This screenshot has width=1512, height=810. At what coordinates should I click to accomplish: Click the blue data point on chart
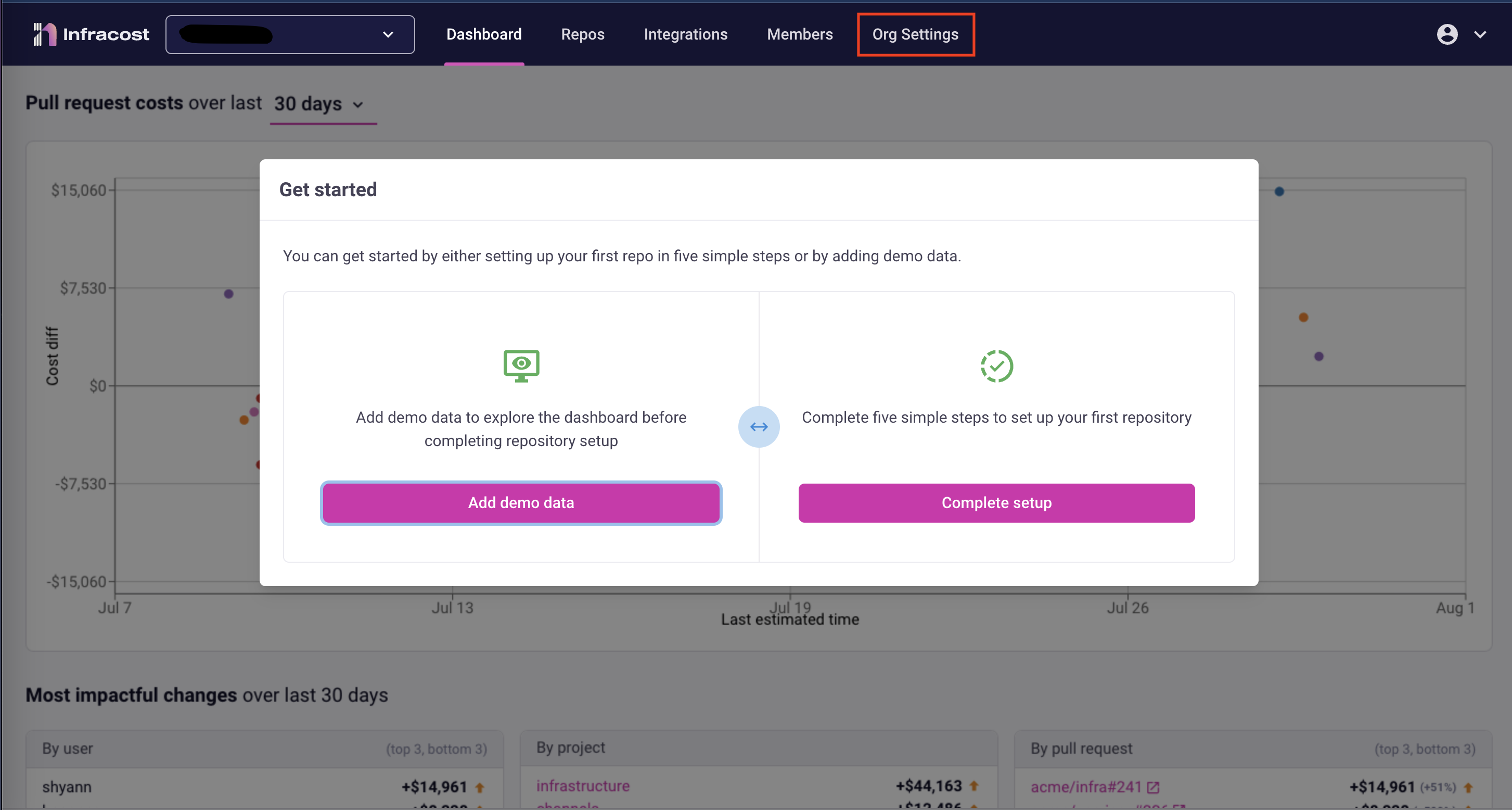(1279, 192)
